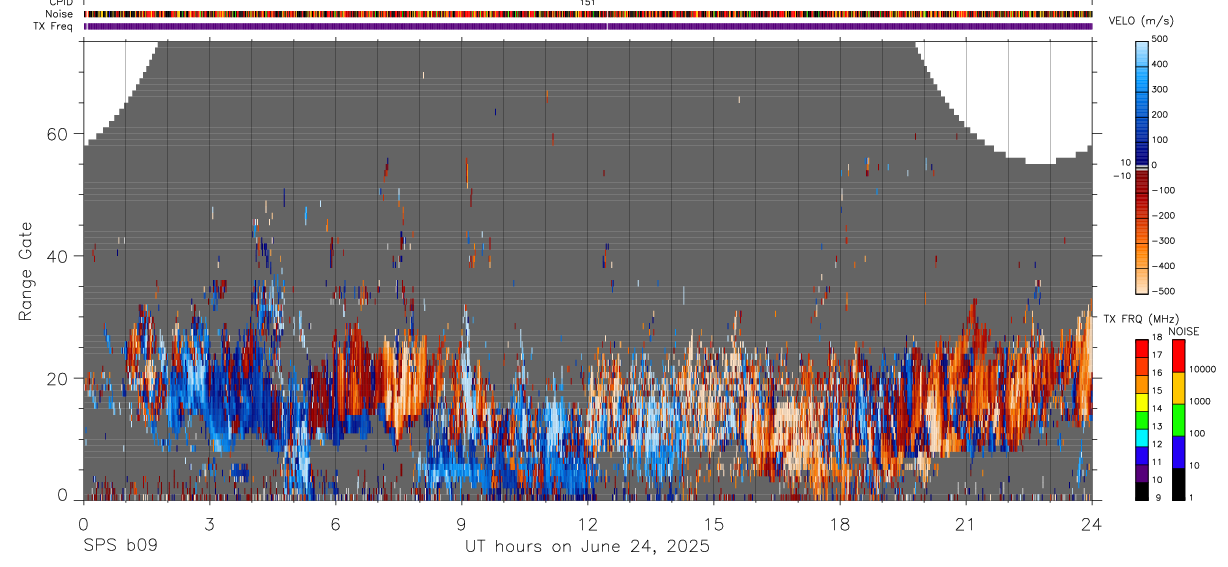Click hour '3' on the time axis
Screen dimensions: 1228x567
[209, 524]
